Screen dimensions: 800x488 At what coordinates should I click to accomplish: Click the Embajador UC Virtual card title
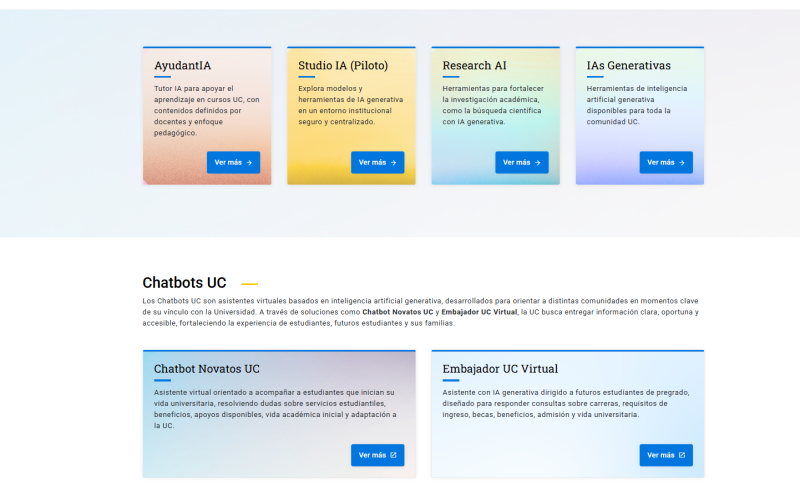pos(500,369)
